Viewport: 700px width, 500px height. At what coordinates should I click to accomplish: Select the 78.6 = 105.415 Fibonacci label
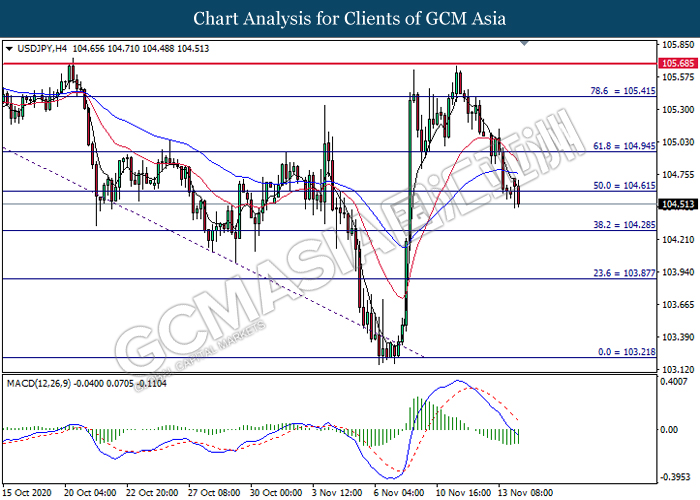pyautogui.click(x=623, y=91)
